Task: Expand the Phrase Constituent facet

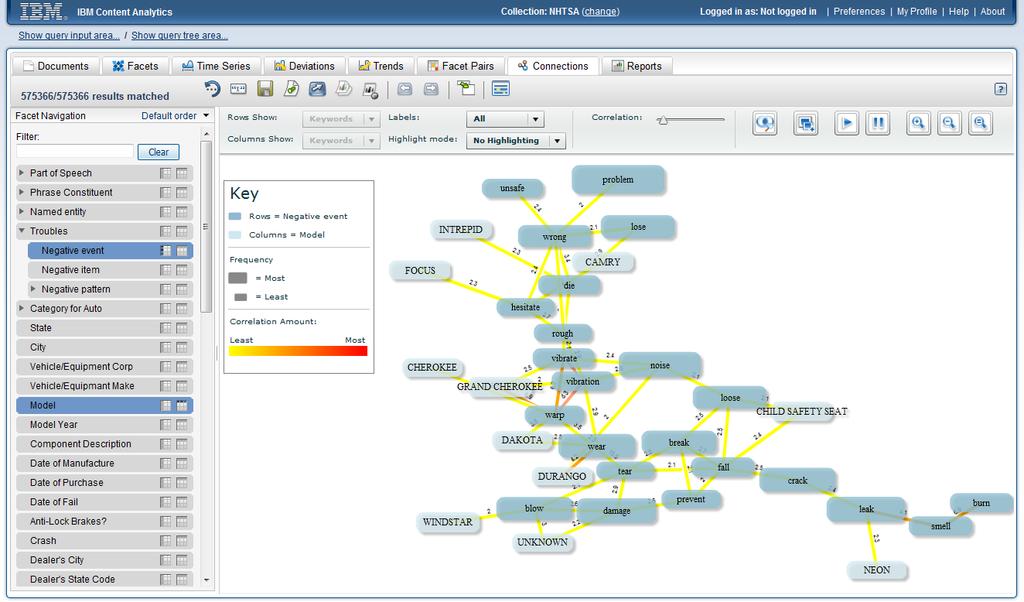Action: (22, 193)
